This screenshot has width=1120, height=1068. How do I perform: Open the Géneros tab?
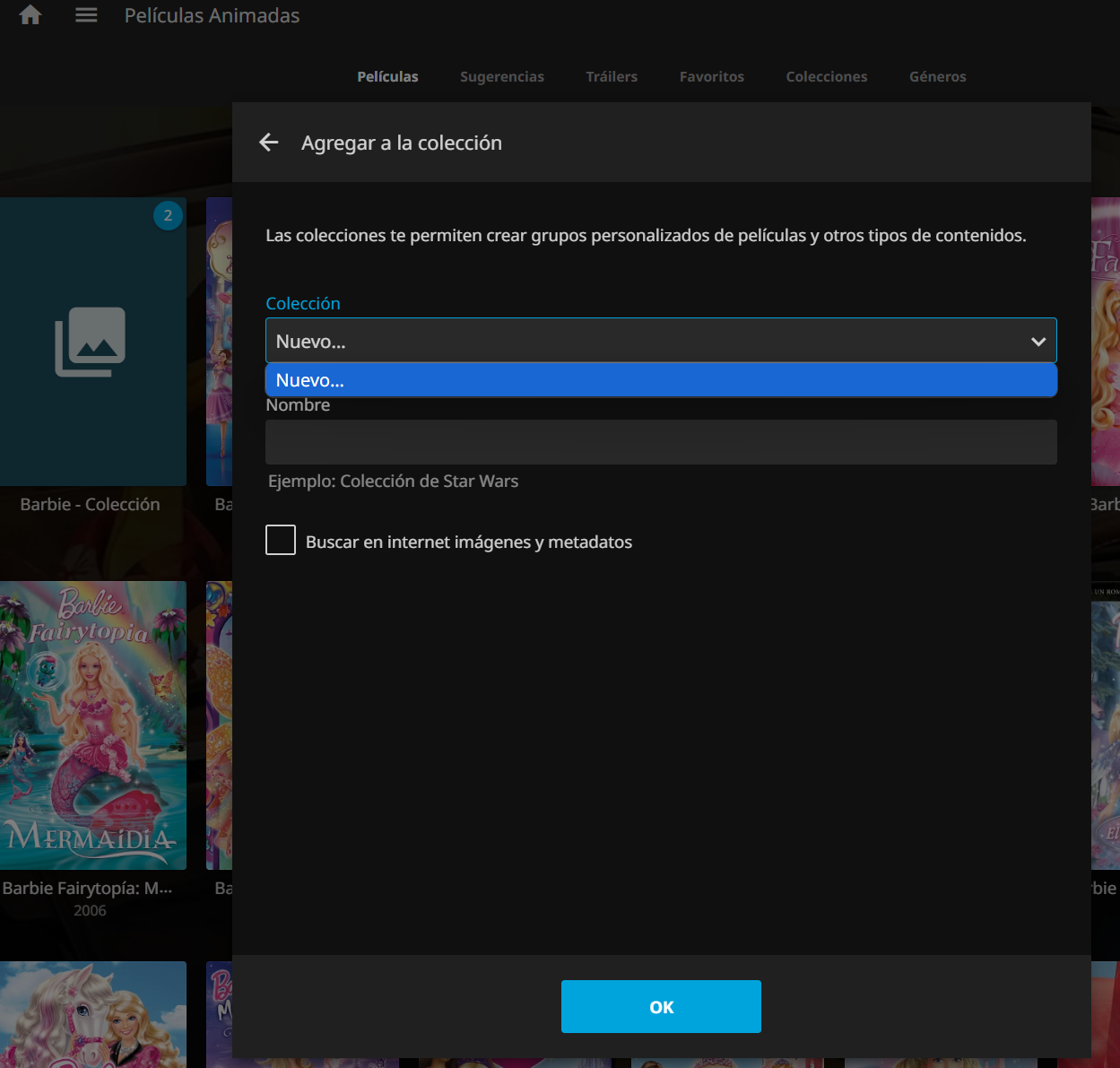[937, 77]
